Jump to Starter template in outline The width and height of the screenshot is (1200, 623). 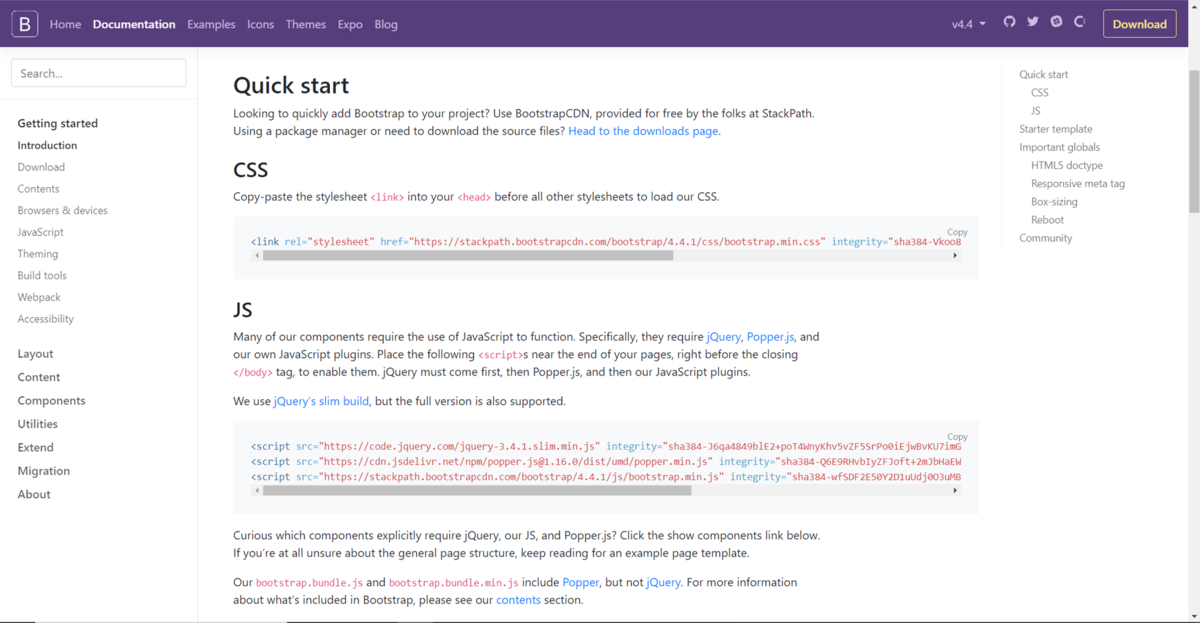point(1056,129)
